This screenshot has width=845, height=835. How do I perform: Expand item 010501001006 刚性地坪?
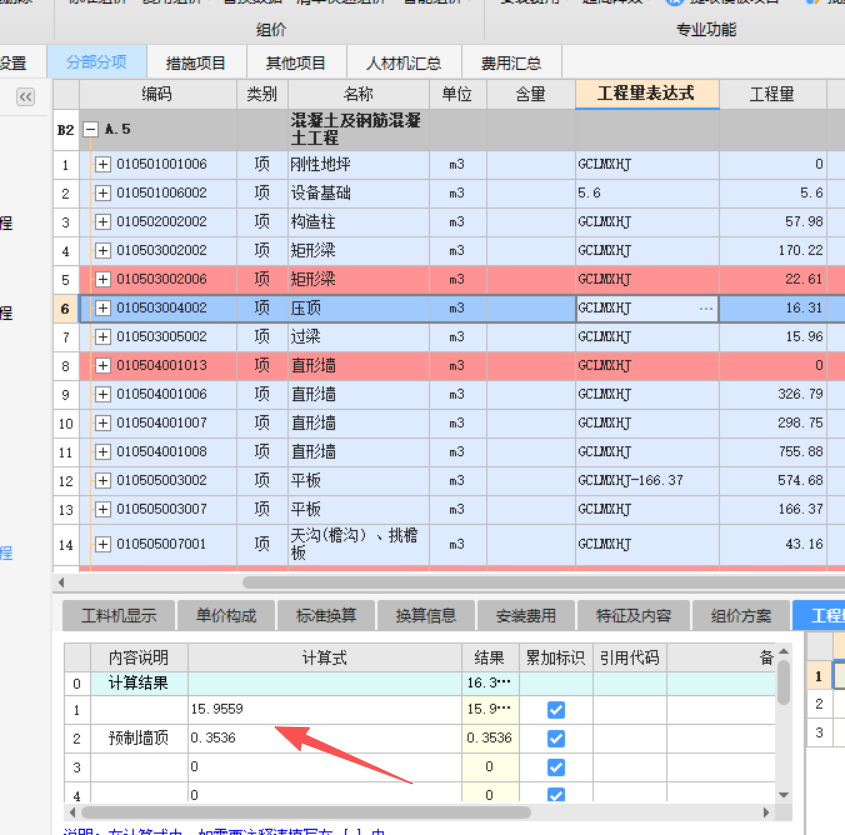tap(102, 164)
